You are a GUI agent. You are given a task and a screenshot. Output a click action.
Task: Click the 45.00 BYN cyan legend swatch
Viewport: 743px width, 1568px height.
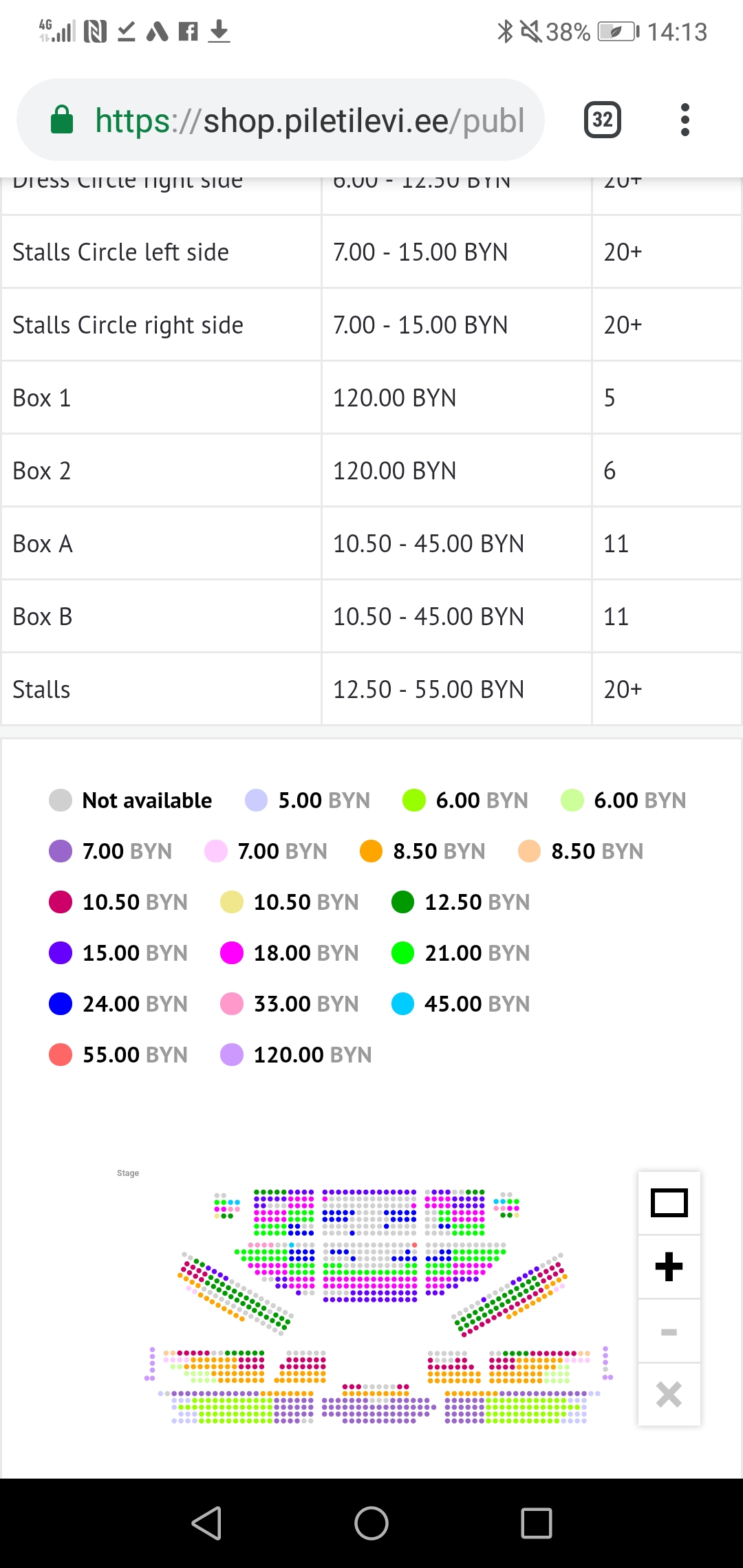point(402,1003)
